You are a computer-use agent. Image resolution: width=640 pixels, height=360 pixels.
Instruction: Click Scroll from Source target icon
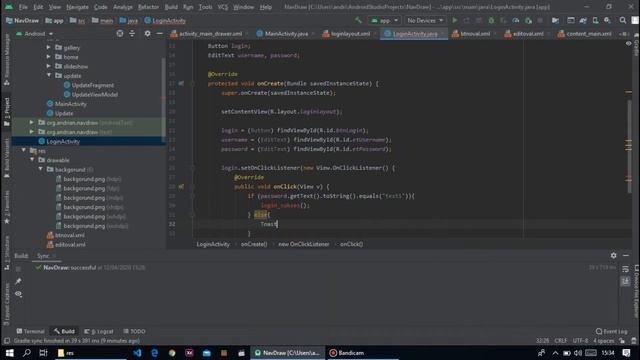coord(120,34)
